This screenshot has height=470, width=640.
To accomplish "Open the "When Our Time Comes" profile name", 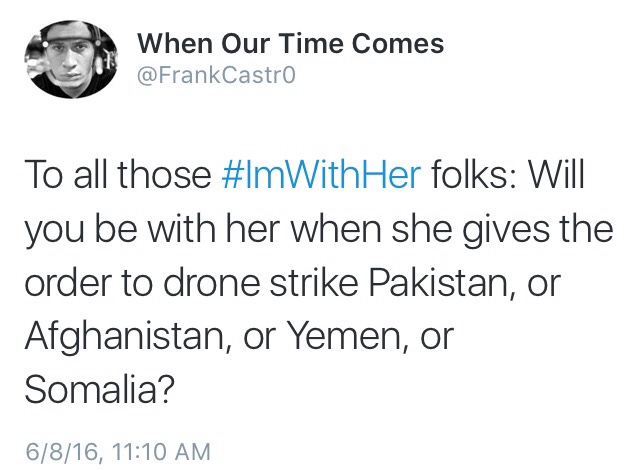I will (x=290, y=44).
